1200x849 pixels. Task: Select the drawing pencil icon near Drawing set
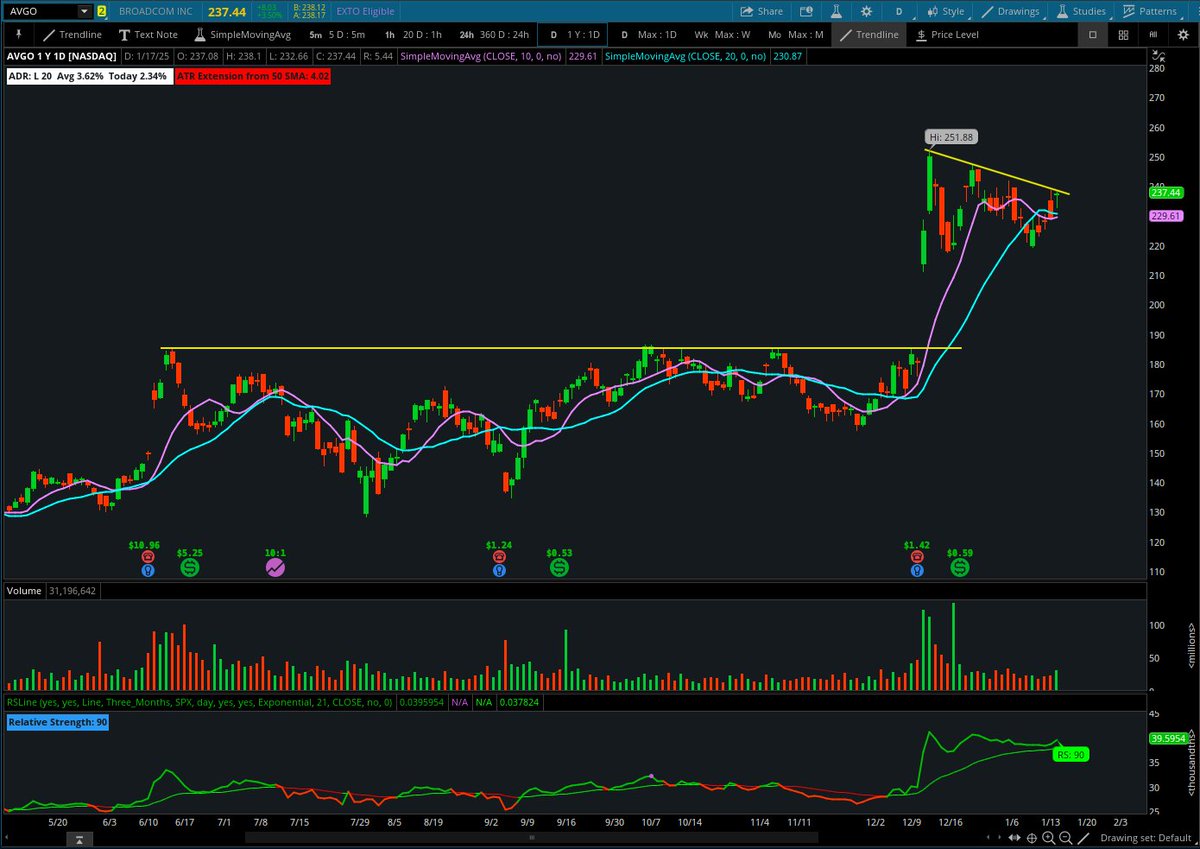click(1081, 838)
